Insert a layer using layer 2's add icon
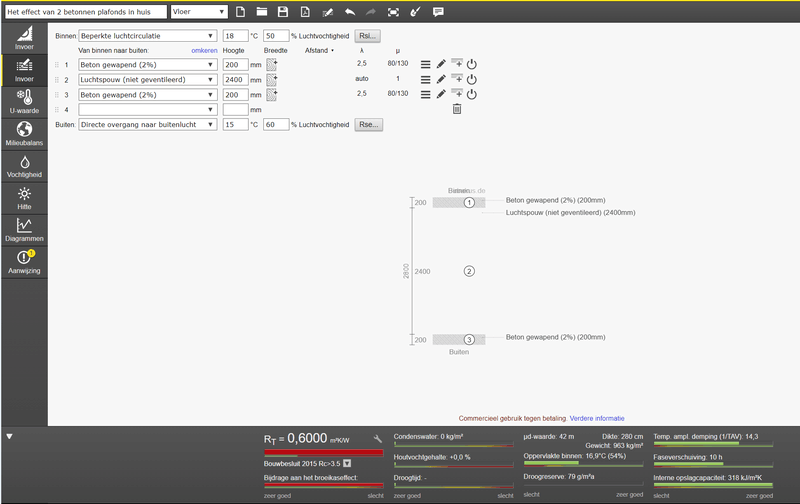The image size is (800, 504). (457, 79)
